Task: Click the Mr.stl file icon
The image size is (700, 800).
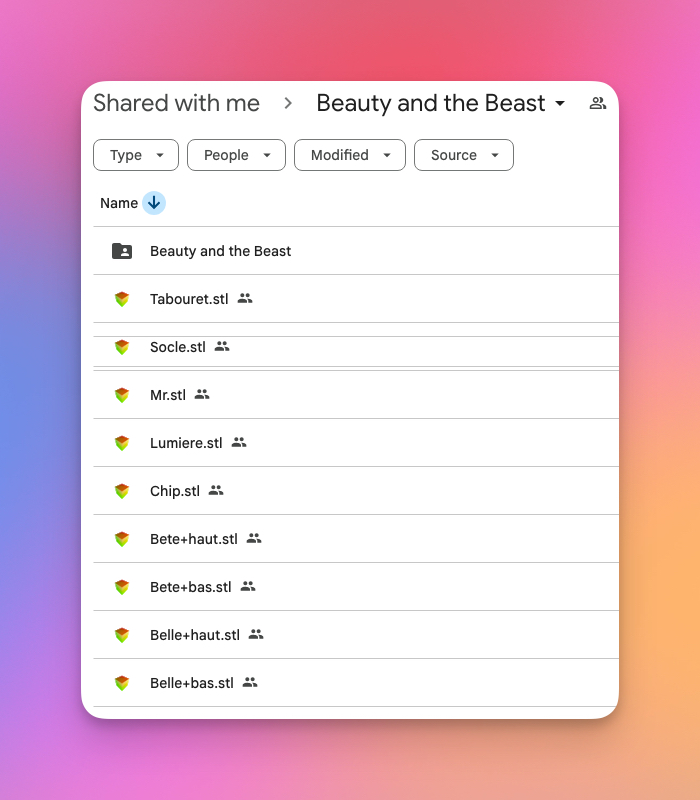Action: point(122,395)
